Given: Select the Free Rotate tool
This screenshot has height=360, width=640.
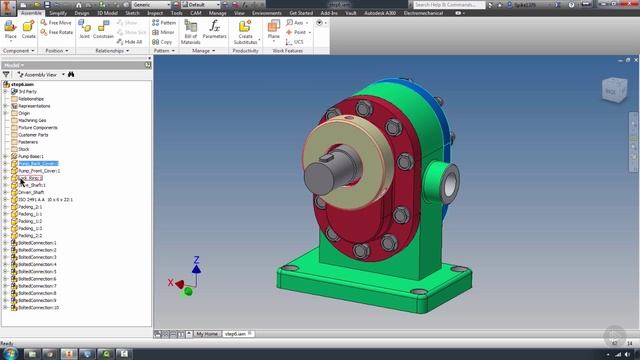Looking at the screenshot, I should tap(57, 32).
